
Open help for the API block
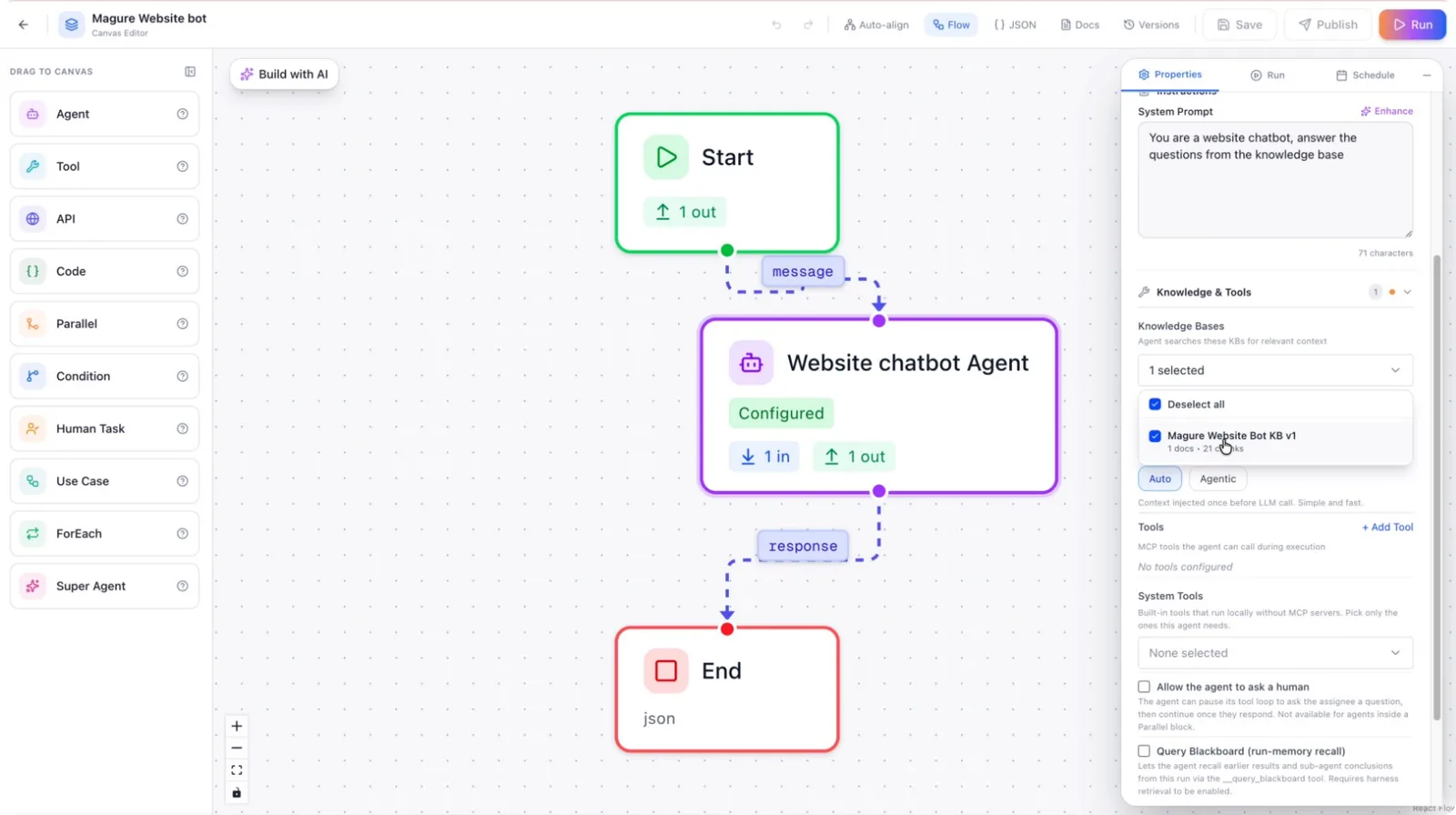(x=182, y=218)
